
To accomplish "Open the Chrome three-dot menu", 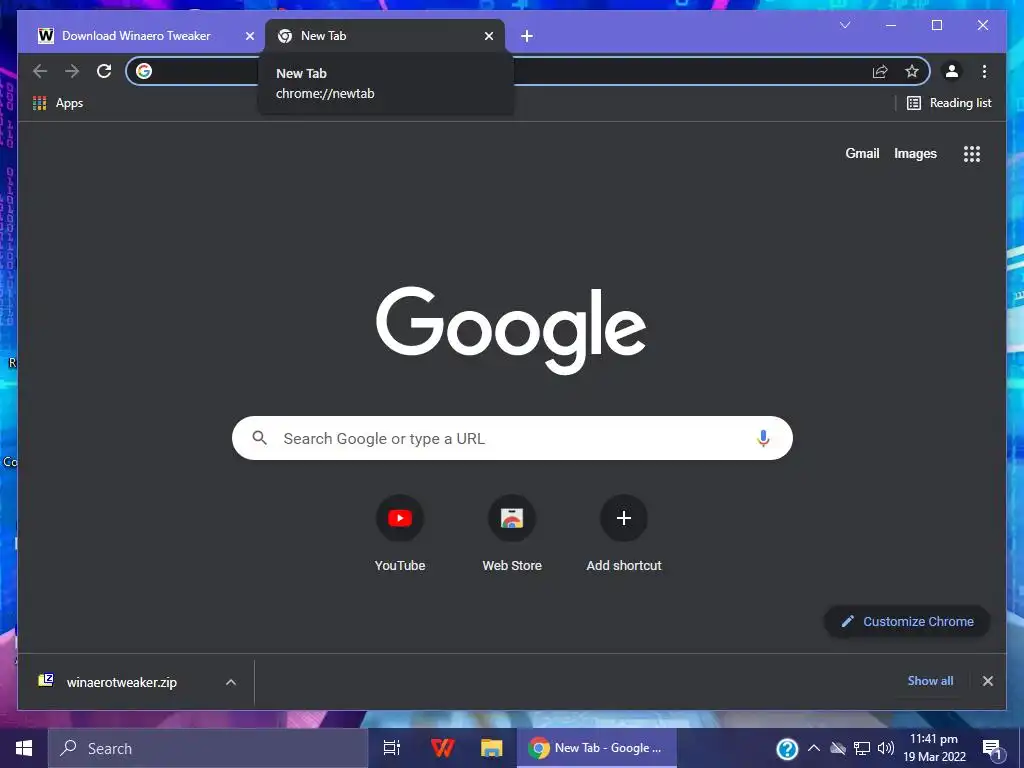I will pos(984,71).
